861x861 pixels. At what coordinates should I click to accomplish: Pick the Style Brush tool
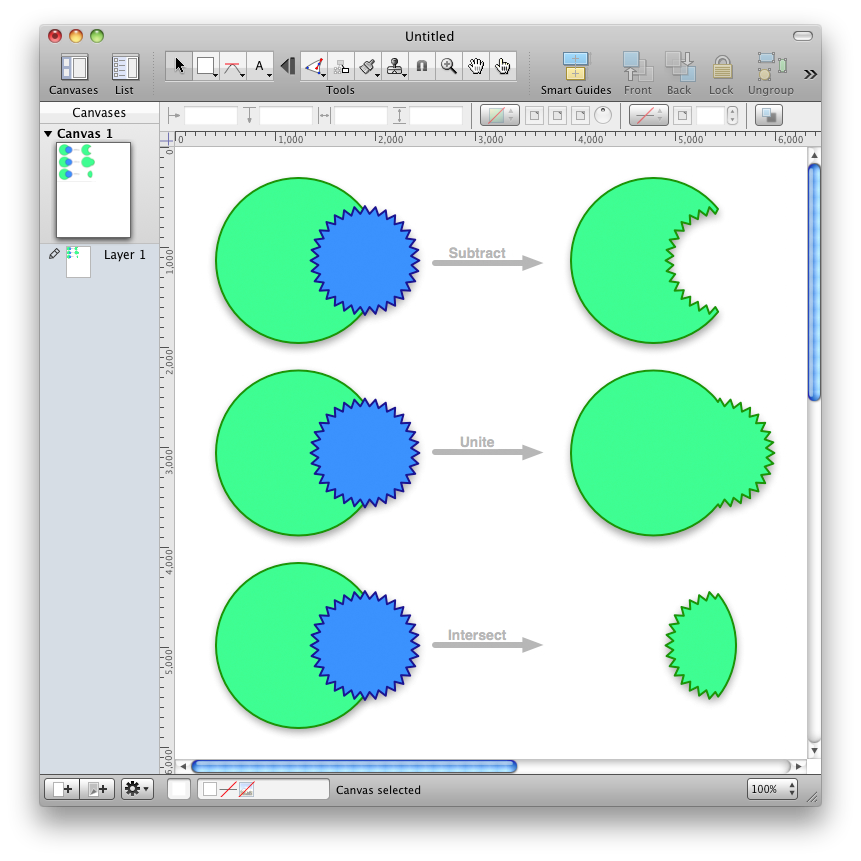[368, 66]
